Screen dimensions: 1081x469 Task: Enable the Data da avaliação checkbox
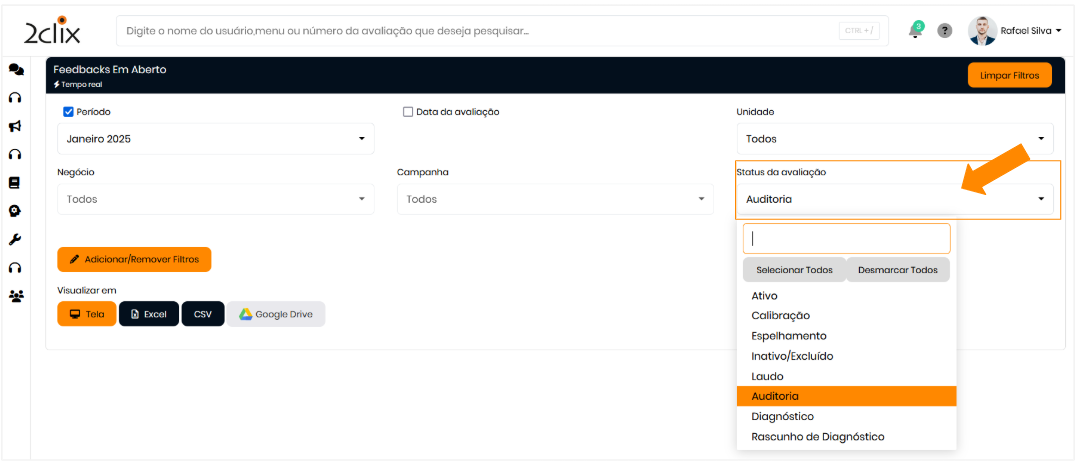408,112
